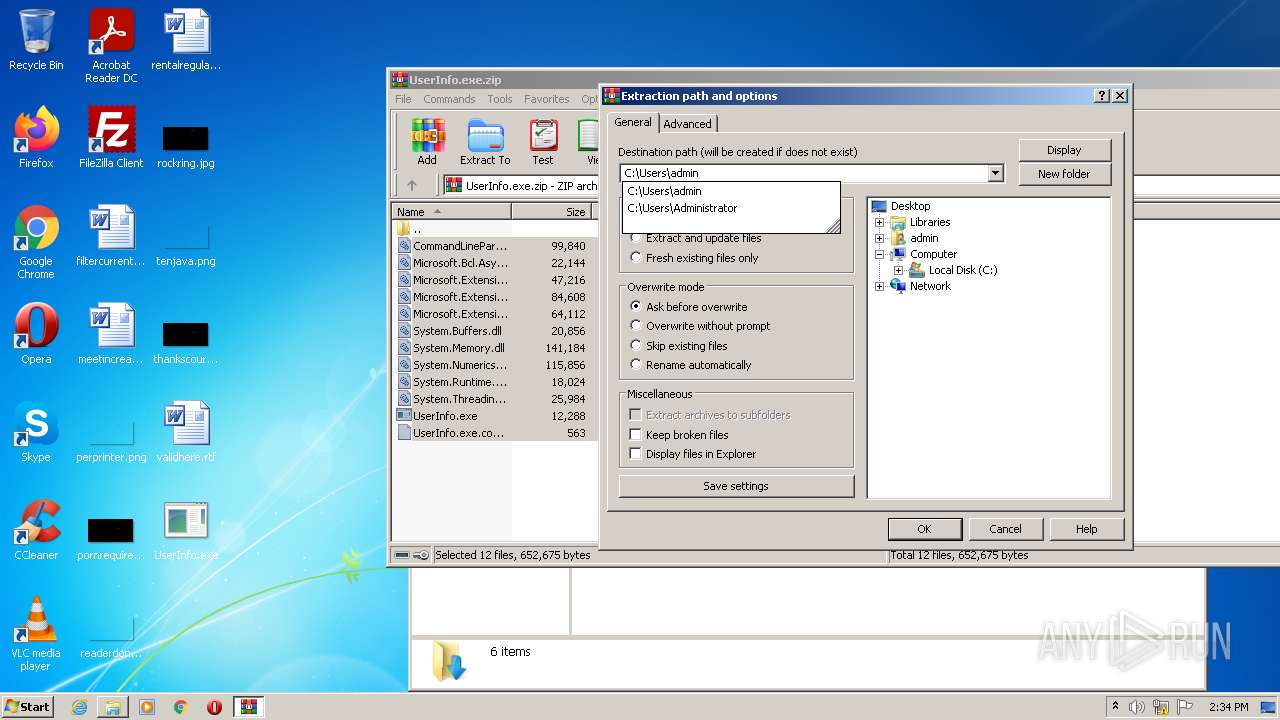Click volume icon in system tray
Screen dimensions: 1280x720
tap(1137, 707)
